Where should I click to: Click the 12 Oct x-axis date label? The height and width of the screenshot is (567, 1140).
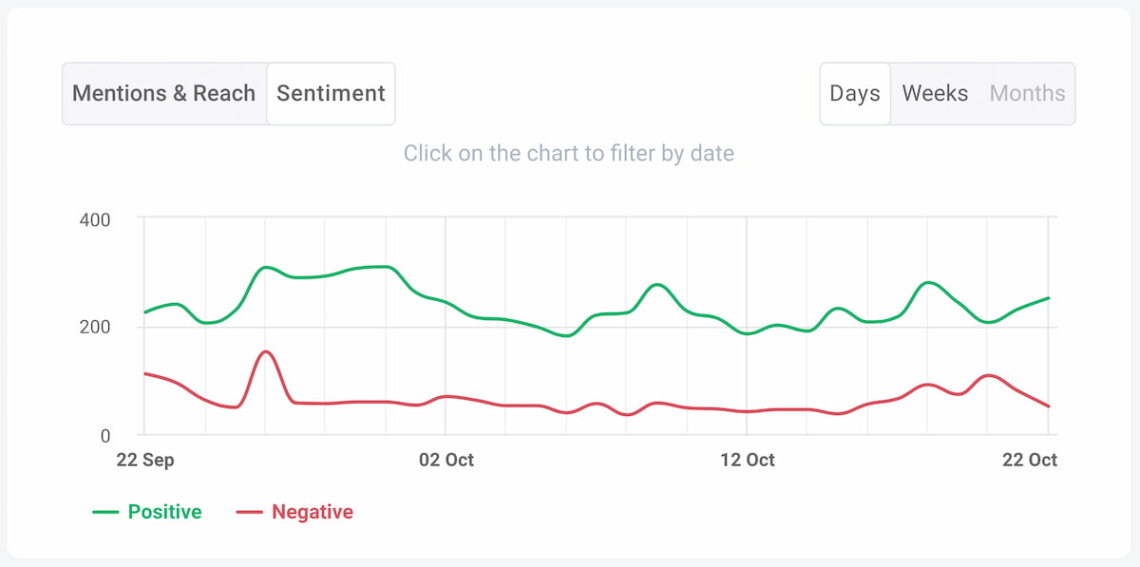point(747,460)
